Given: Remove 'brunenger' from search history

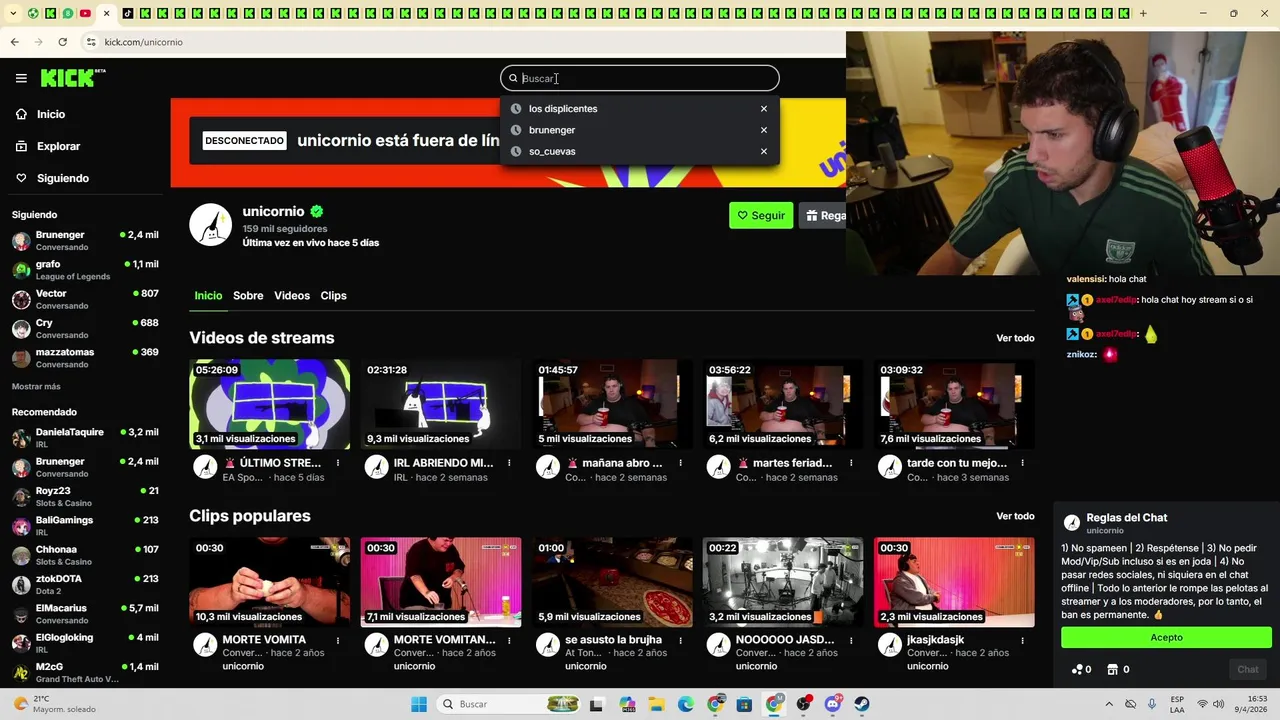Looking at the screenshot, I should (x=764, y=130).
